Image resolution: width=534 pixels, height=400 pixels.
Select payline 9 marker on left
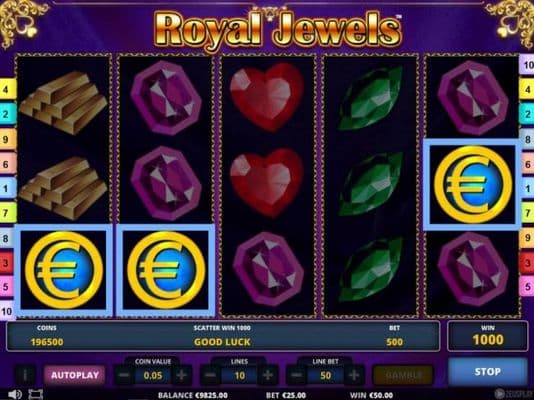coord(6,139)
